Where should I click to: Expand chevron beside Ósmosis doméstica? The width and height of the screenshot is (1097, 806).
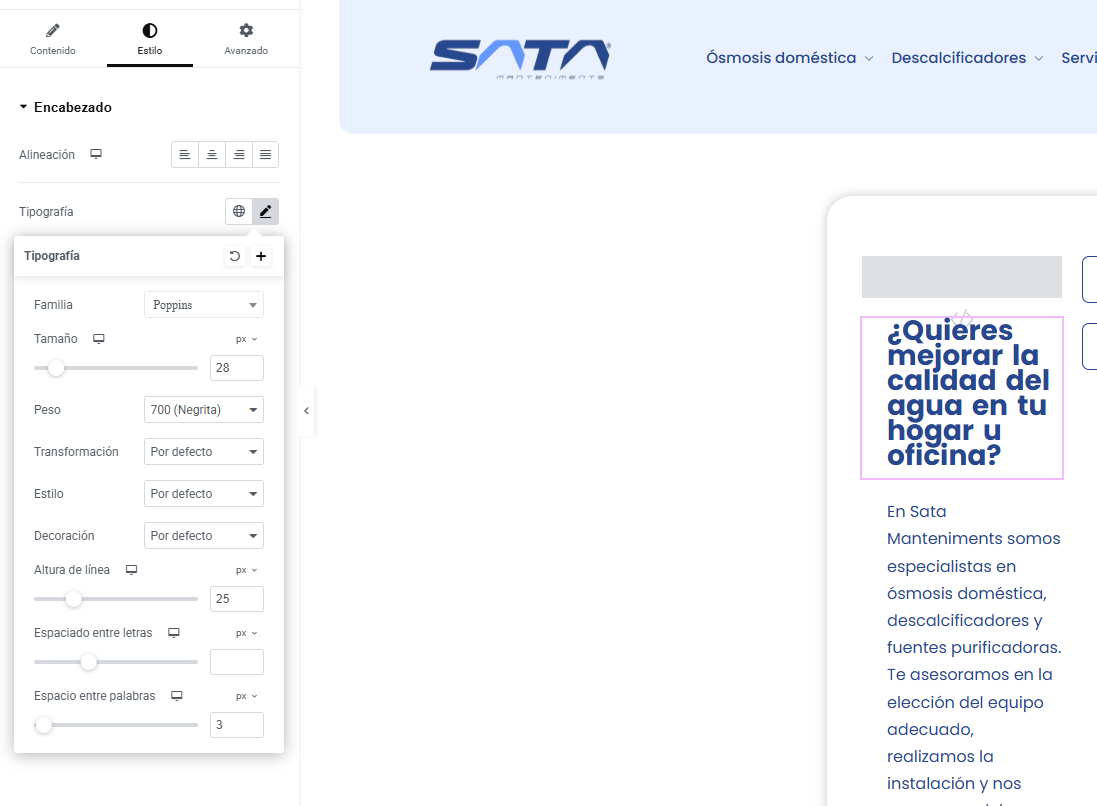(869, 59)
